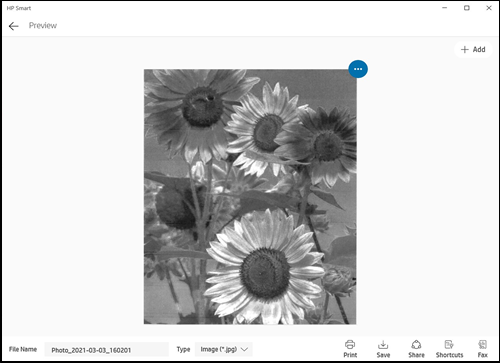The height and width of the screenshot is (363, 500).
Task: Select the sunflower photo preview
Action: [250, 197]
